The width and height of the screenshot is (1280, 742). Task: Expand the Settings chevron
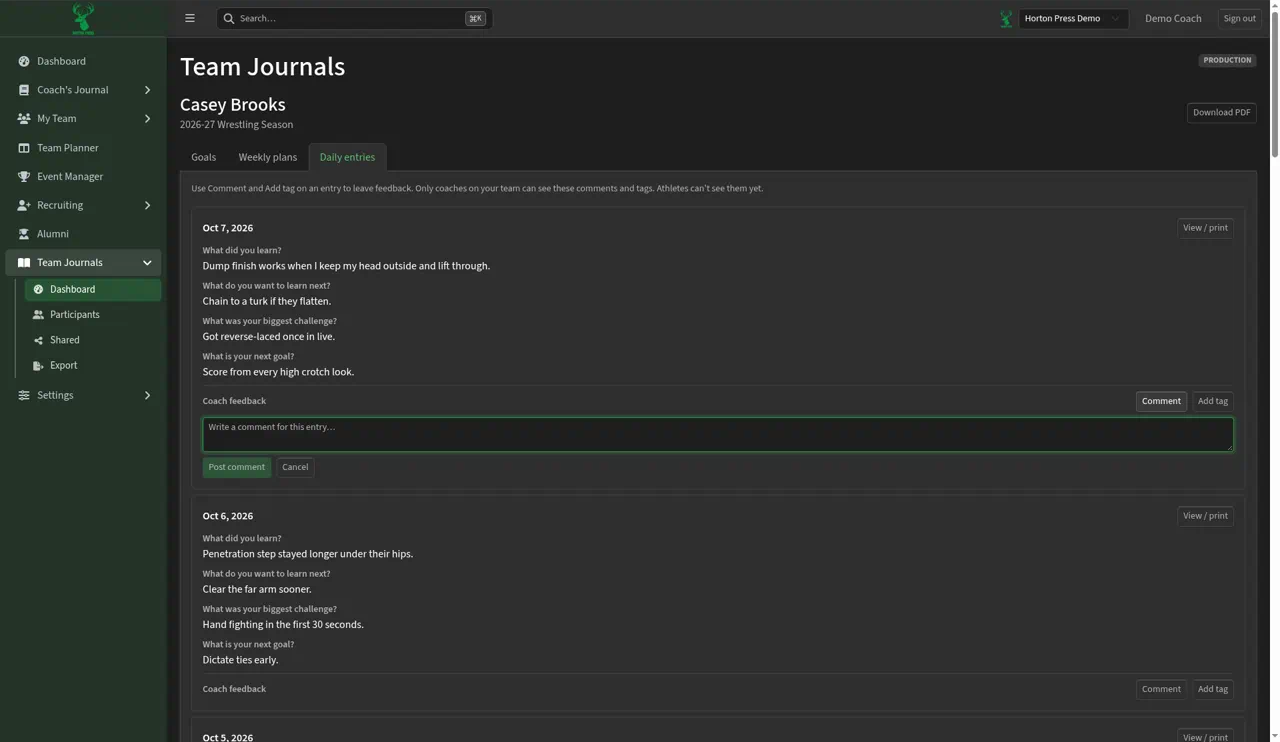[x=147, y=395]
